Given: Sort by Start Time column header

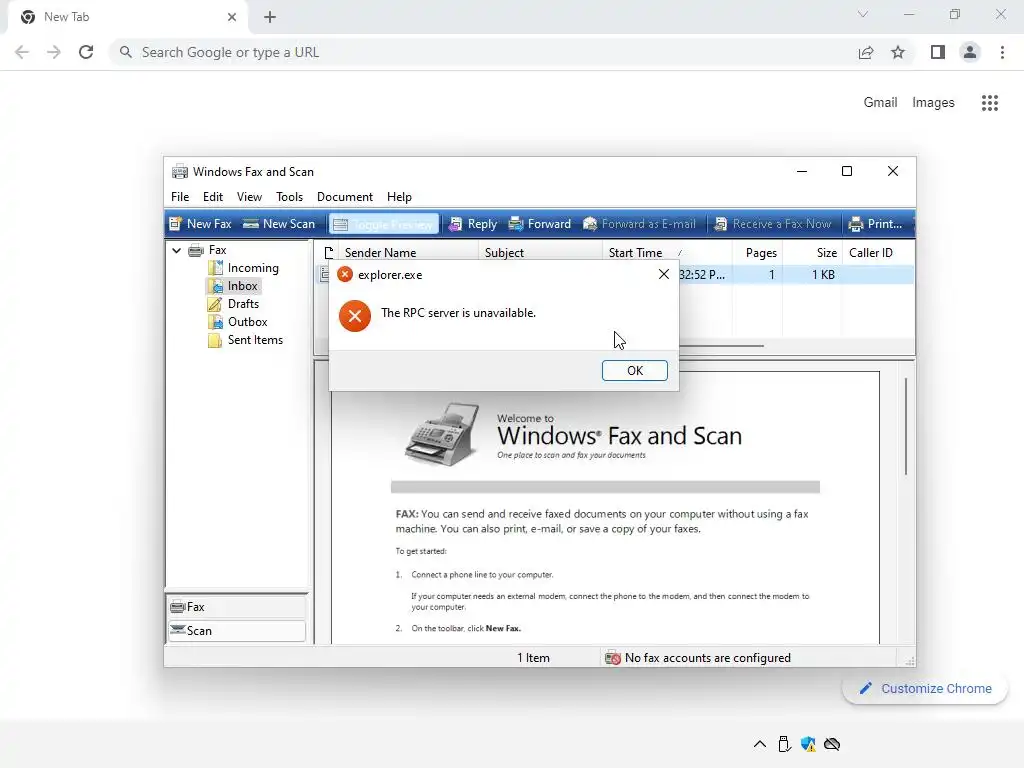Looking at the screenshot, I should click(666, 253).
